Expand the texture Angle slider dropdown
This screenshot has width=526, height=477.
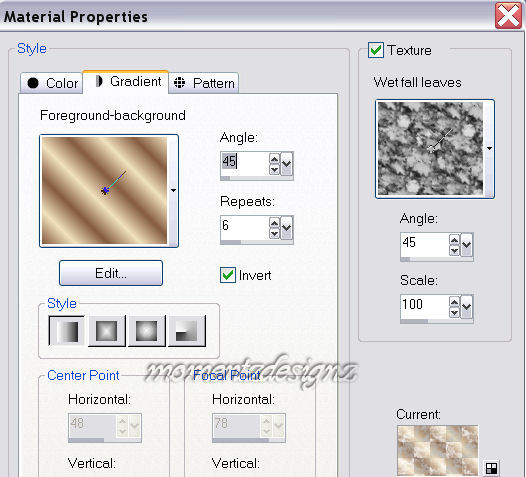[466, 245]
